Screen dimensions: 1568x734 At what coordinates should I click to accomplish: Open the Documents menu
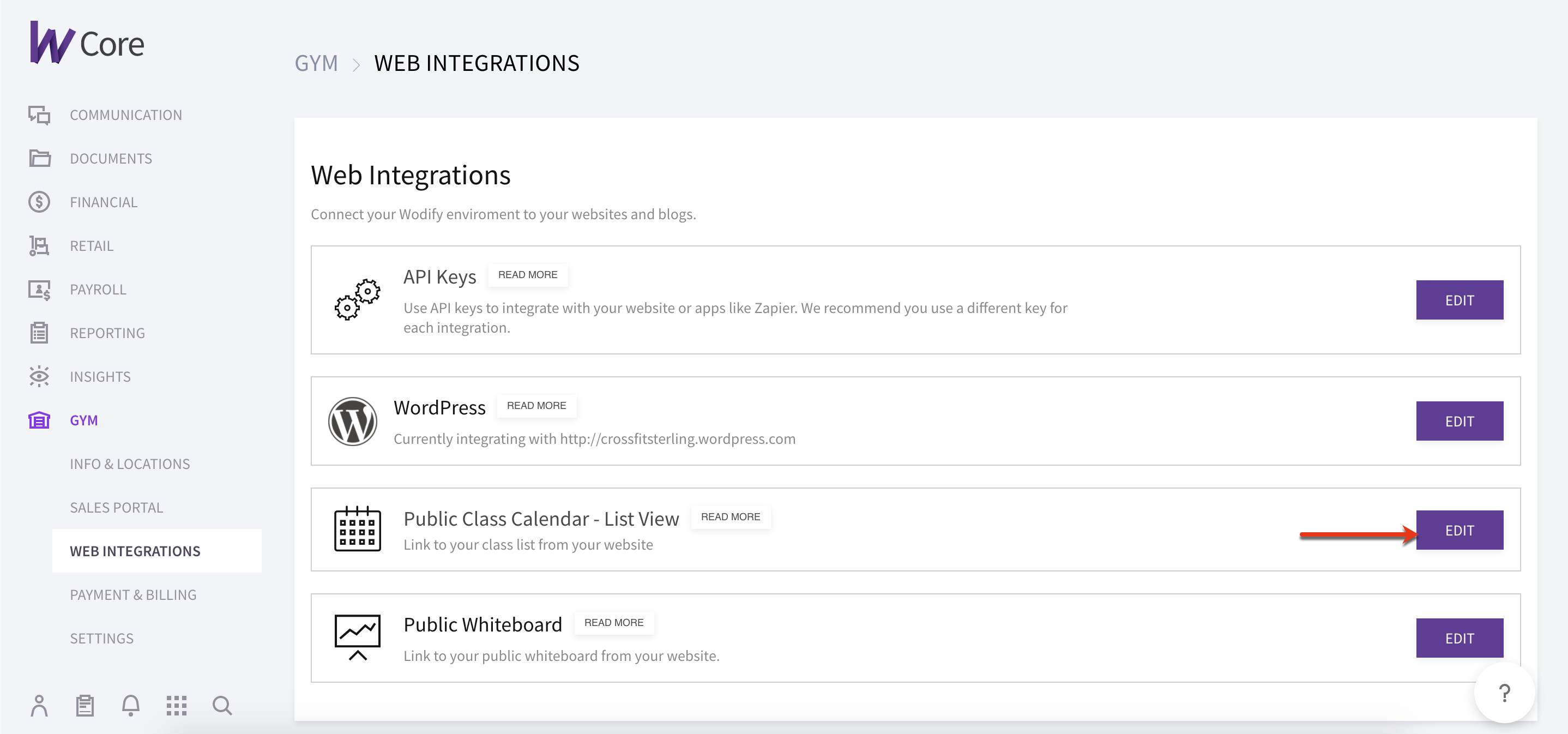(x=111, y=159)
